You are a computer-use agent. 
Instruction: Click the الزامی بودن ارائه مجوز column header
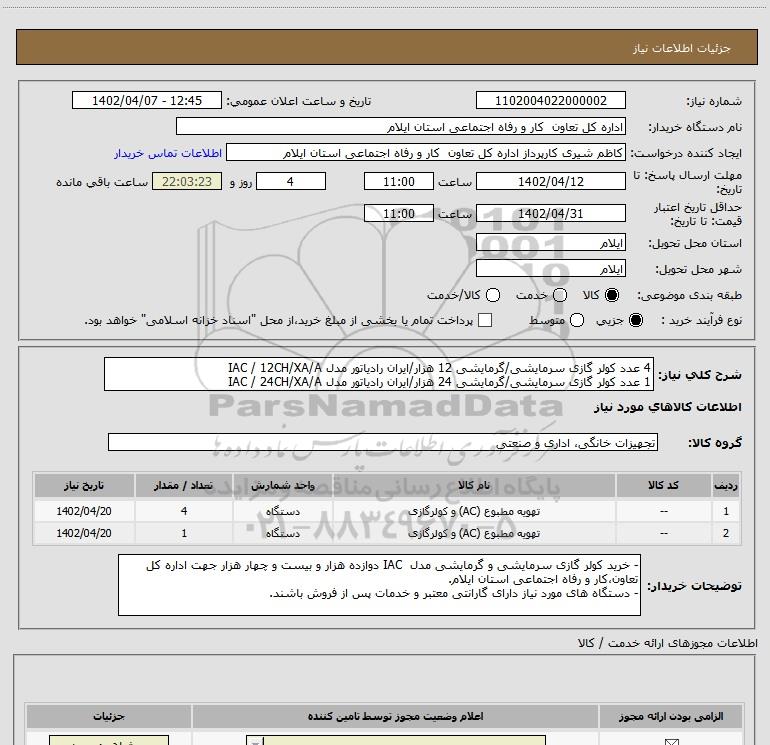click(671, 717)
